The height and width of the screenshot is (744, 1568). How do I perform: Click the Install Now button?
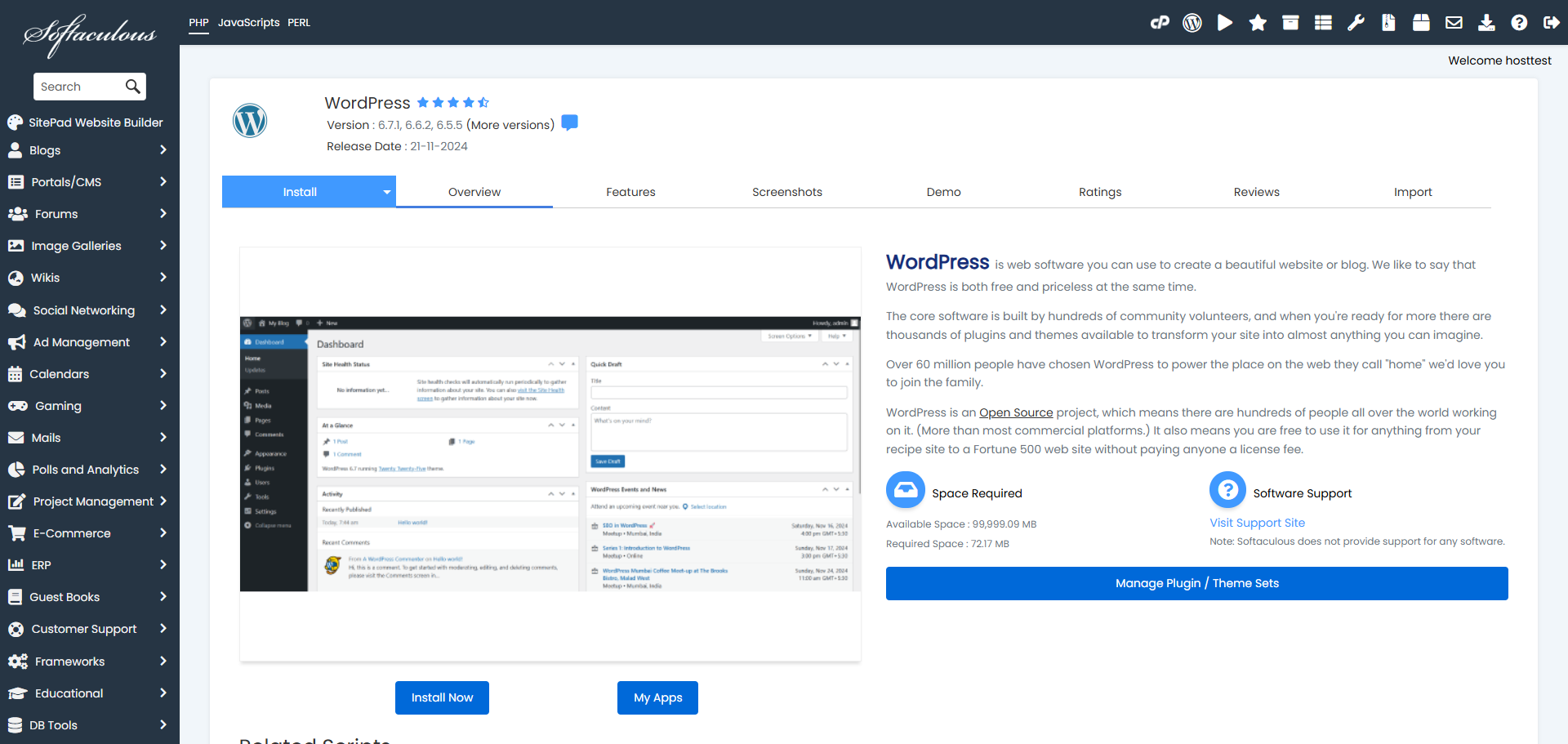pos(442,697)
